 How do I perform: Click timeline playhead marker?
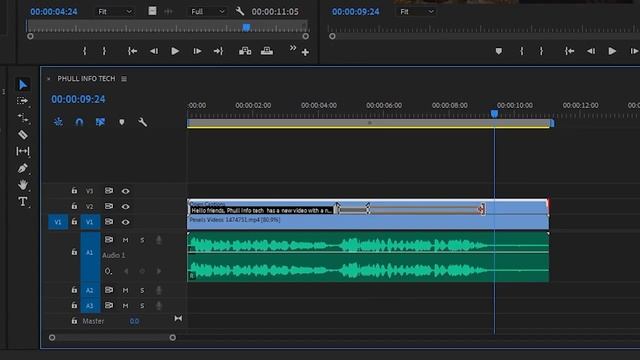494,113
